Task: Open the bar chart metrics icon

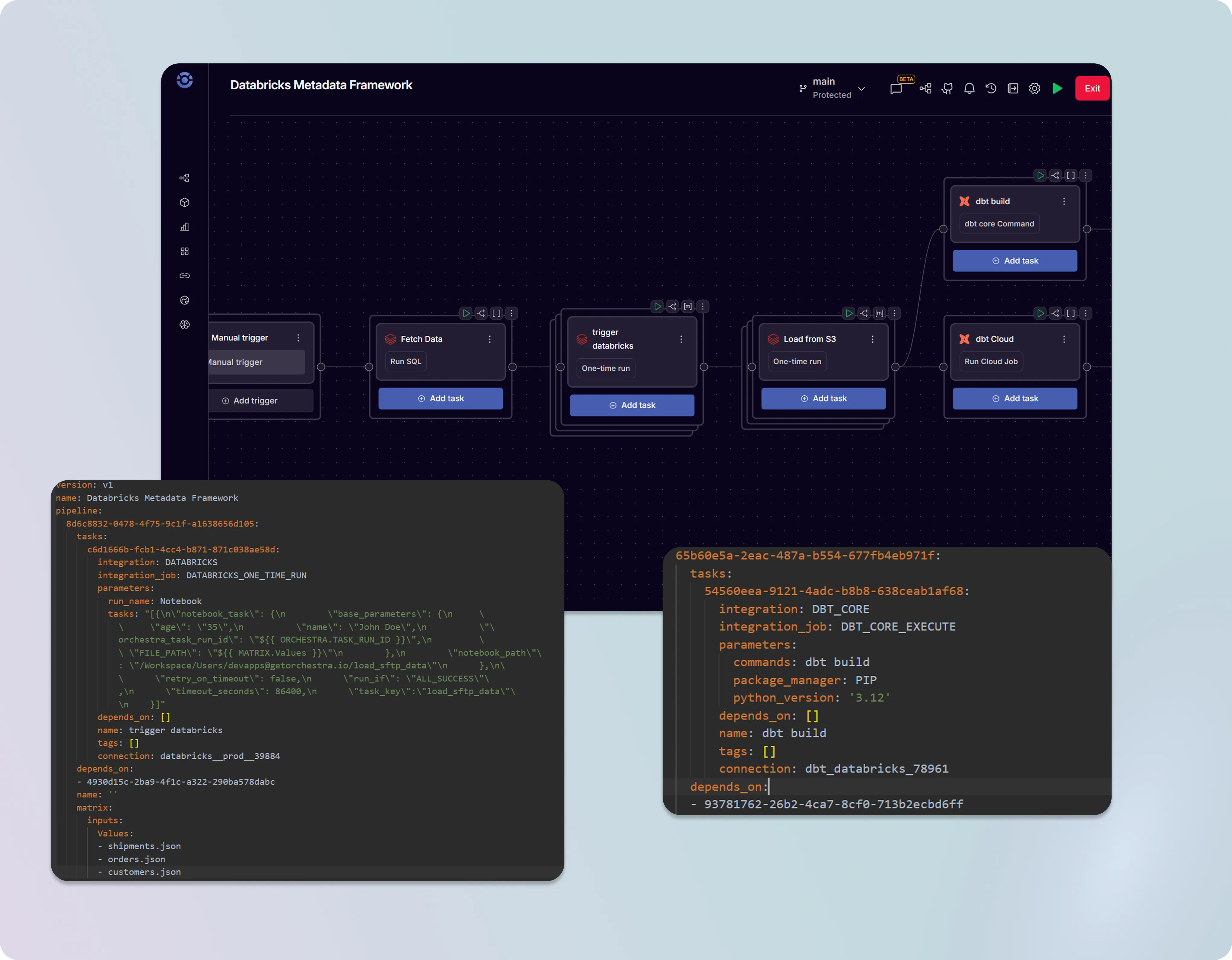Action: (184, 227)
